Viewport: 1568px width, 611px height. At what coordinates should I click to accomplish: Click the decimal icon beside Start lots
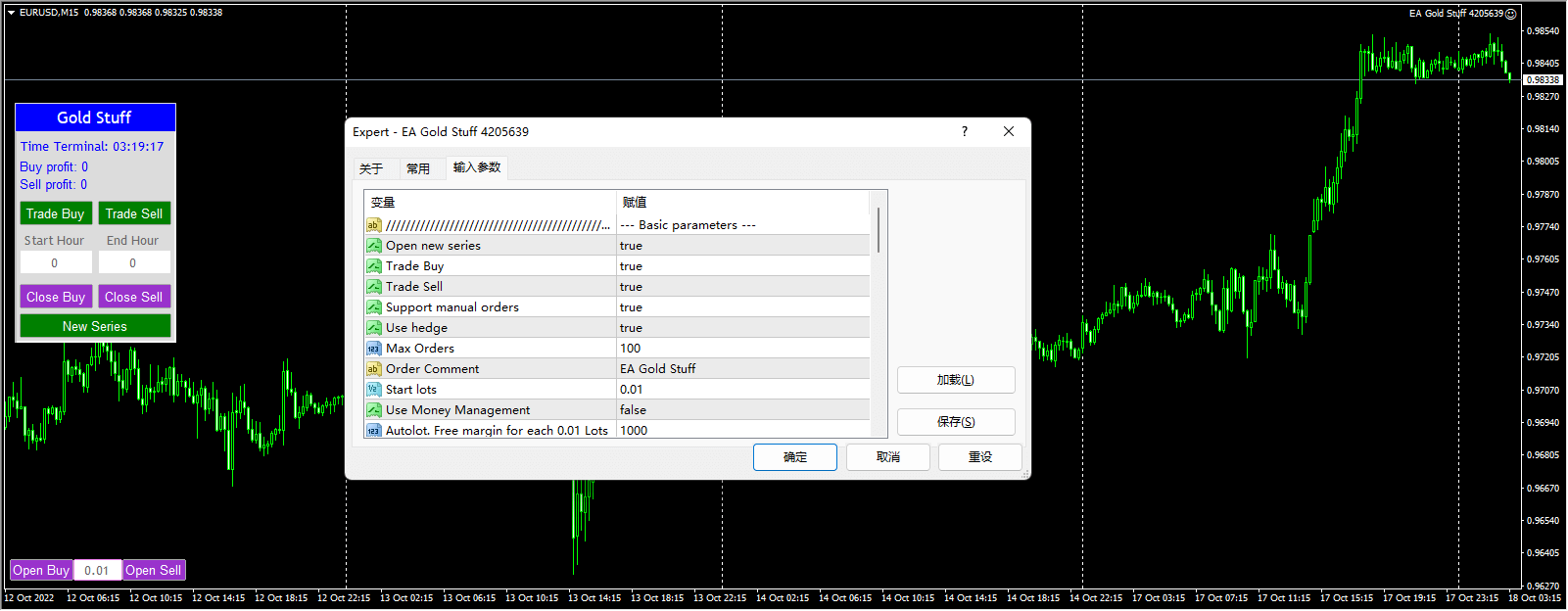pyautogui.click(x=373, y=390)
